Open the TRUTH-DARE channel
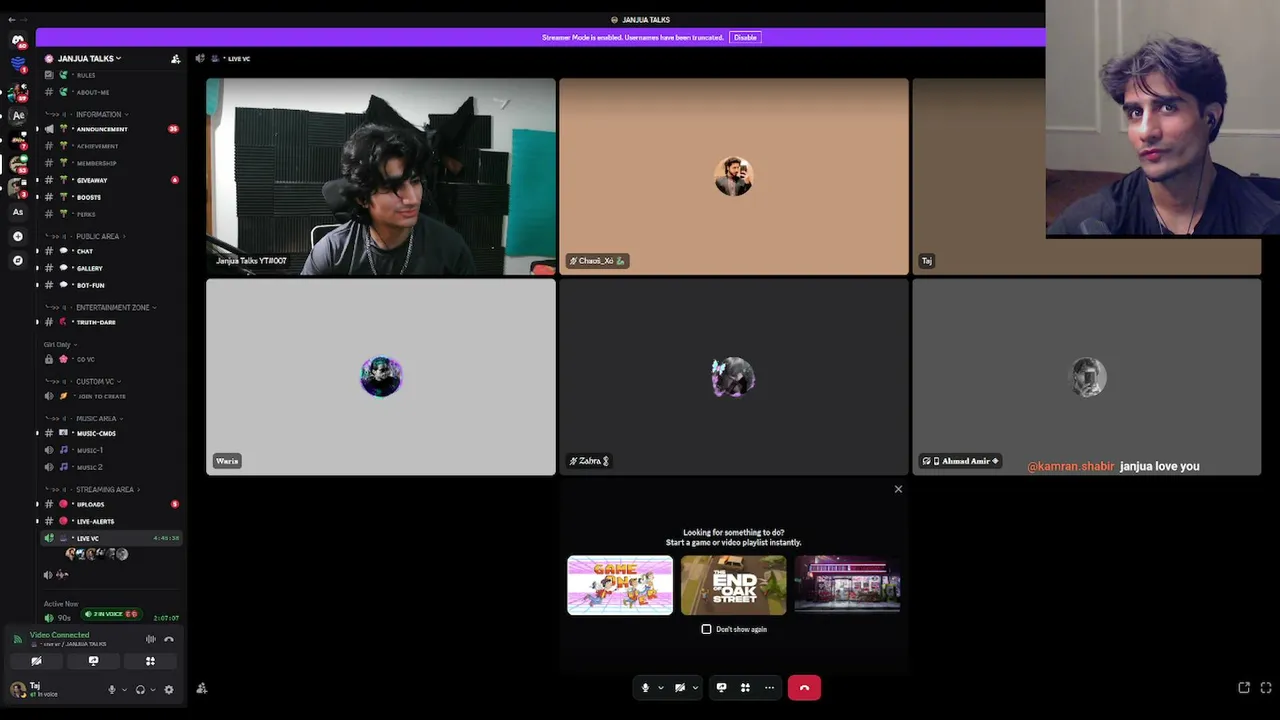The image size is (1280, 720). click(112, 322)
